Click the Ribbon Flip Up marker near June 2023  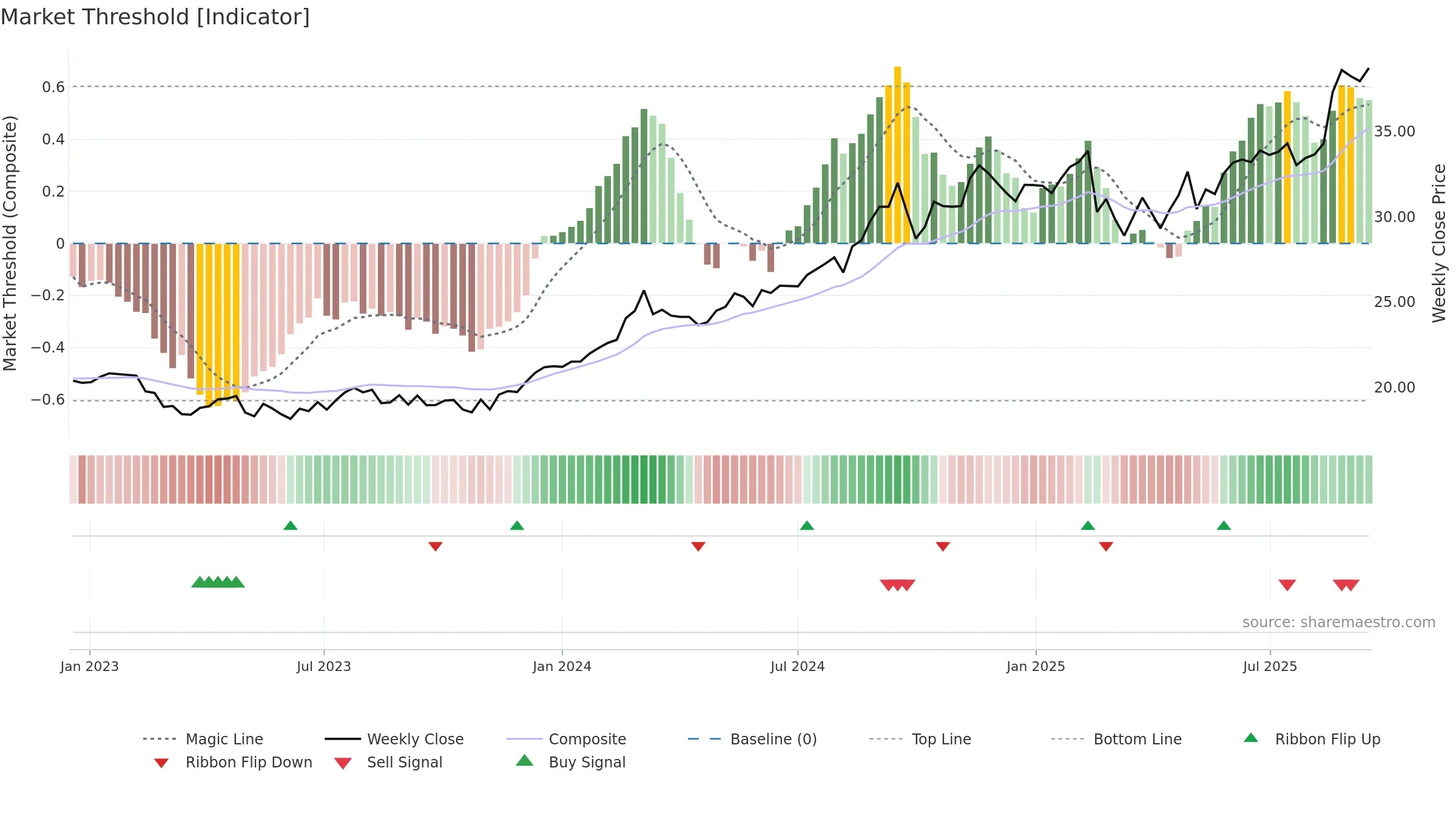[x=291, y=525]
